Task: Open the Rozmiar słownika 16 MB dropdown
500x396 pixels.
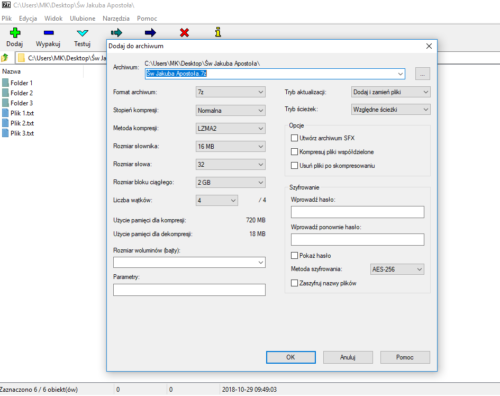Action: tap(231, 146)
